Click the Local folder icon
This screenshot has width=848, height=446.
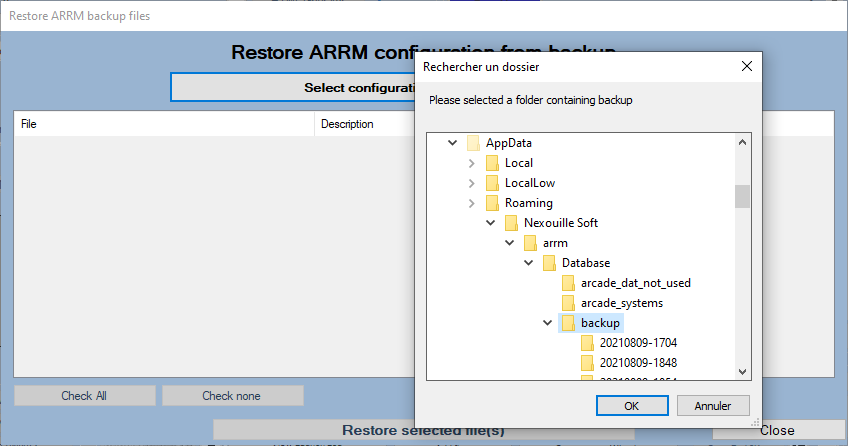coord(492,163)
